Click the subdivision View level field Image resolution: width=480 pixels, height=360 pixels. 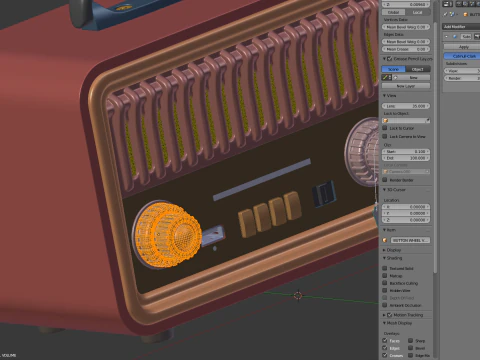[462, 71]
